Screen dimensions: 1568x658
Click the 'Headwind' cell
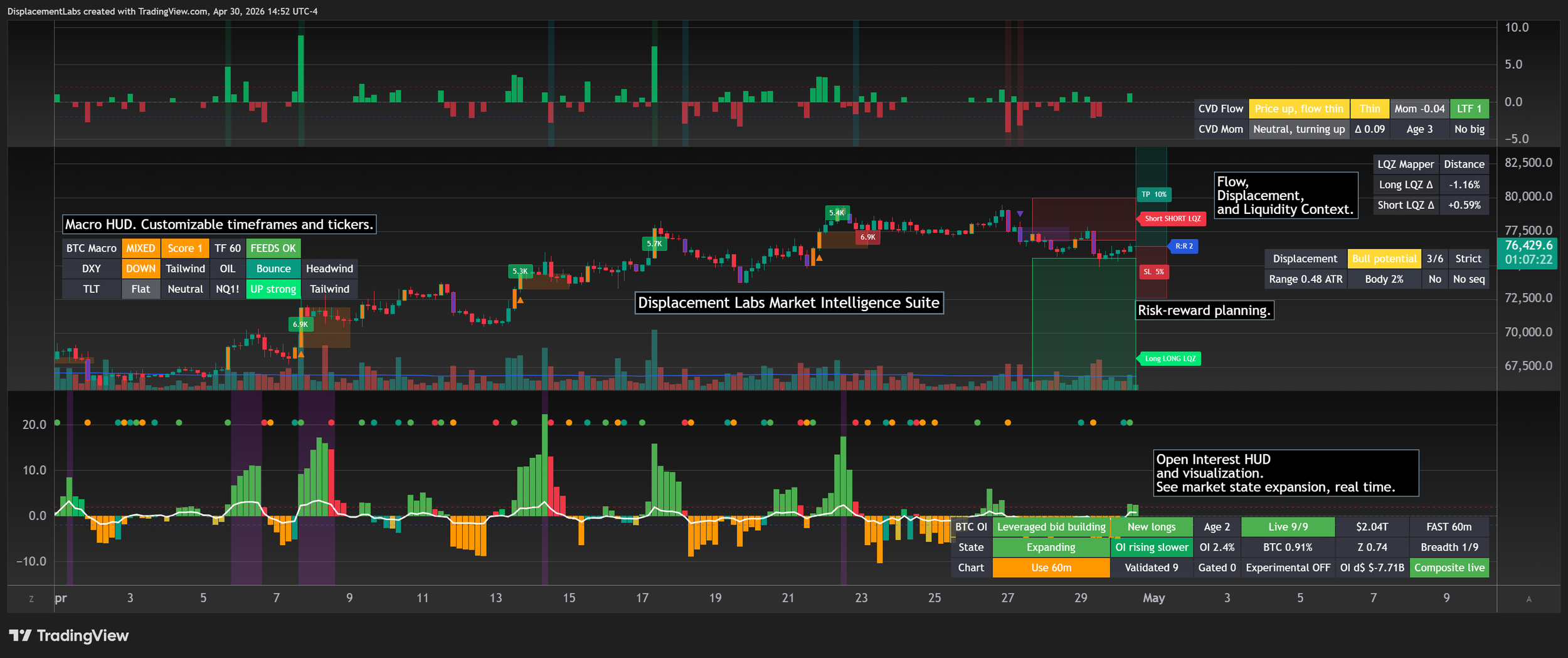click(x=329, y=268)
